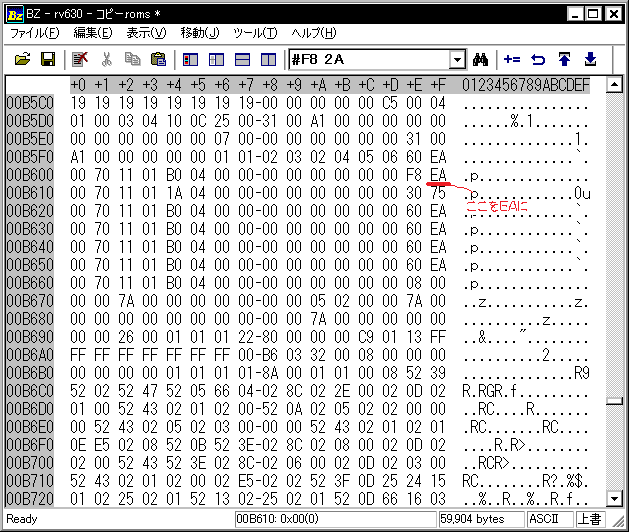Screen dimensions: 629x532
Task: Click the search field containing '#F8 2A'
Action: click(369, 60)
